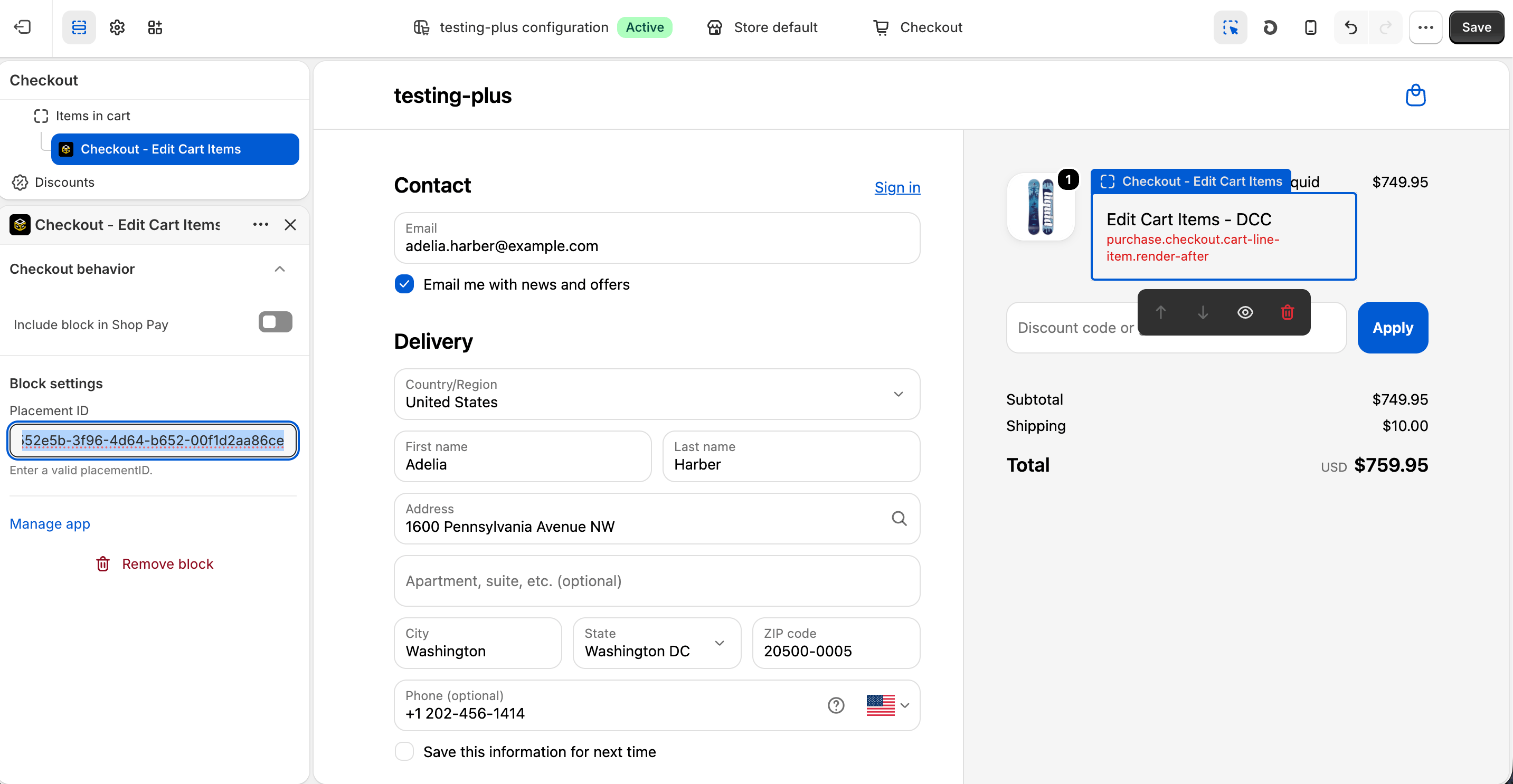Open the Country/Region dropdown
Image resolution: width=1513 pixels, height=784 pixels.
tap(657, 394)
